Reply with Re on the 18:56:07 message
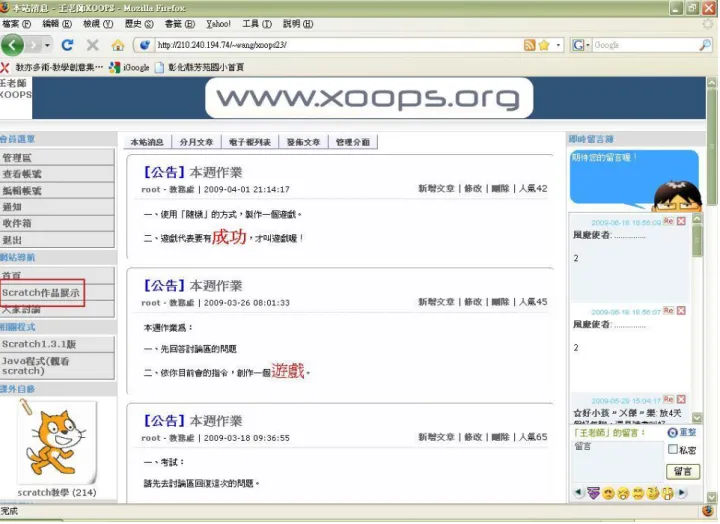720x524 pixels. [x=669, y=310]
